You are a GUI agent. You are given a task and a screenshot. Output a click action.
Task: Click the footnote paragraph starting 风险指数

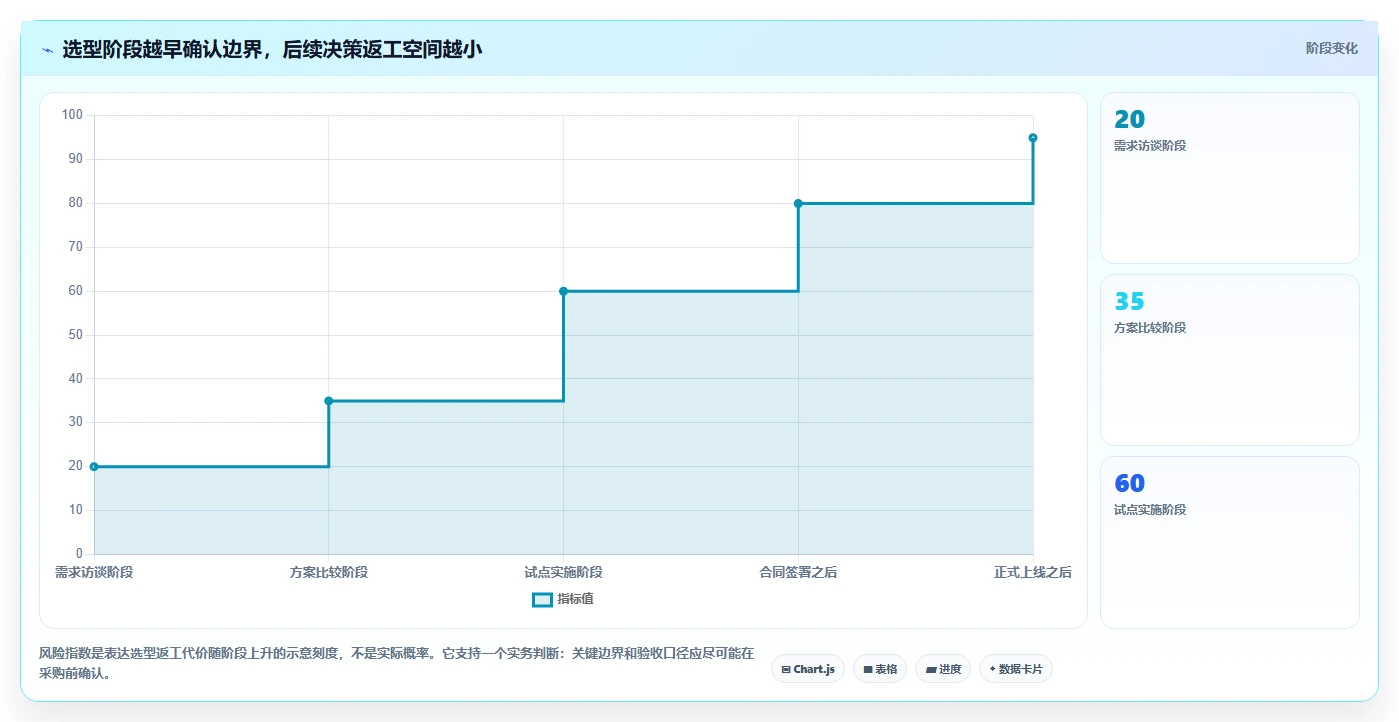pyautogui.click(x=397, y=663)
